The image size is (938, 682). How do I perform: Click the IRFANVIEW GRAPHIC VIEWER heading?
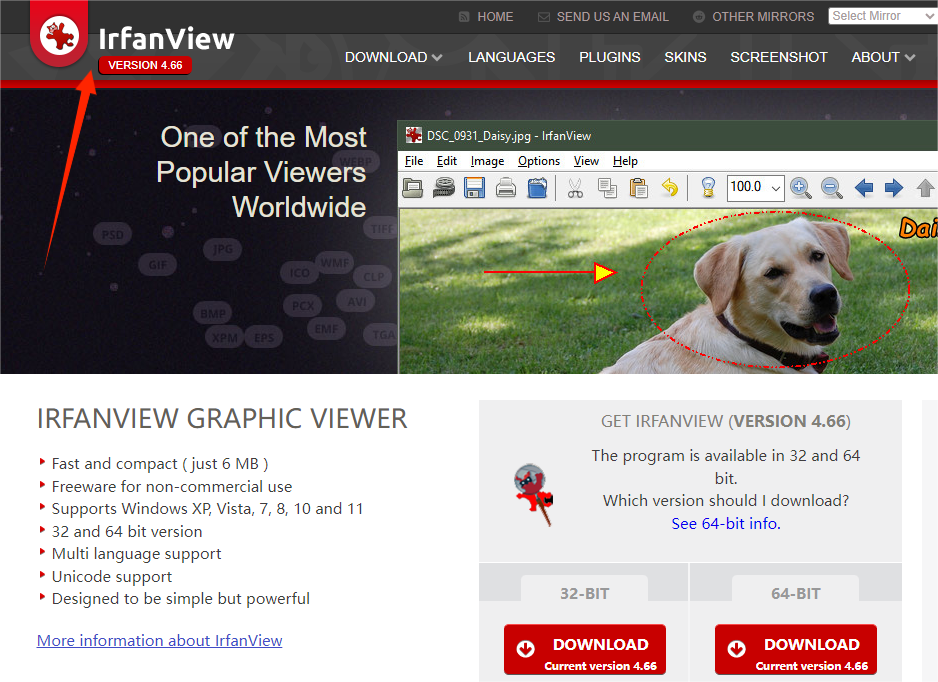[x=222, y=419]
